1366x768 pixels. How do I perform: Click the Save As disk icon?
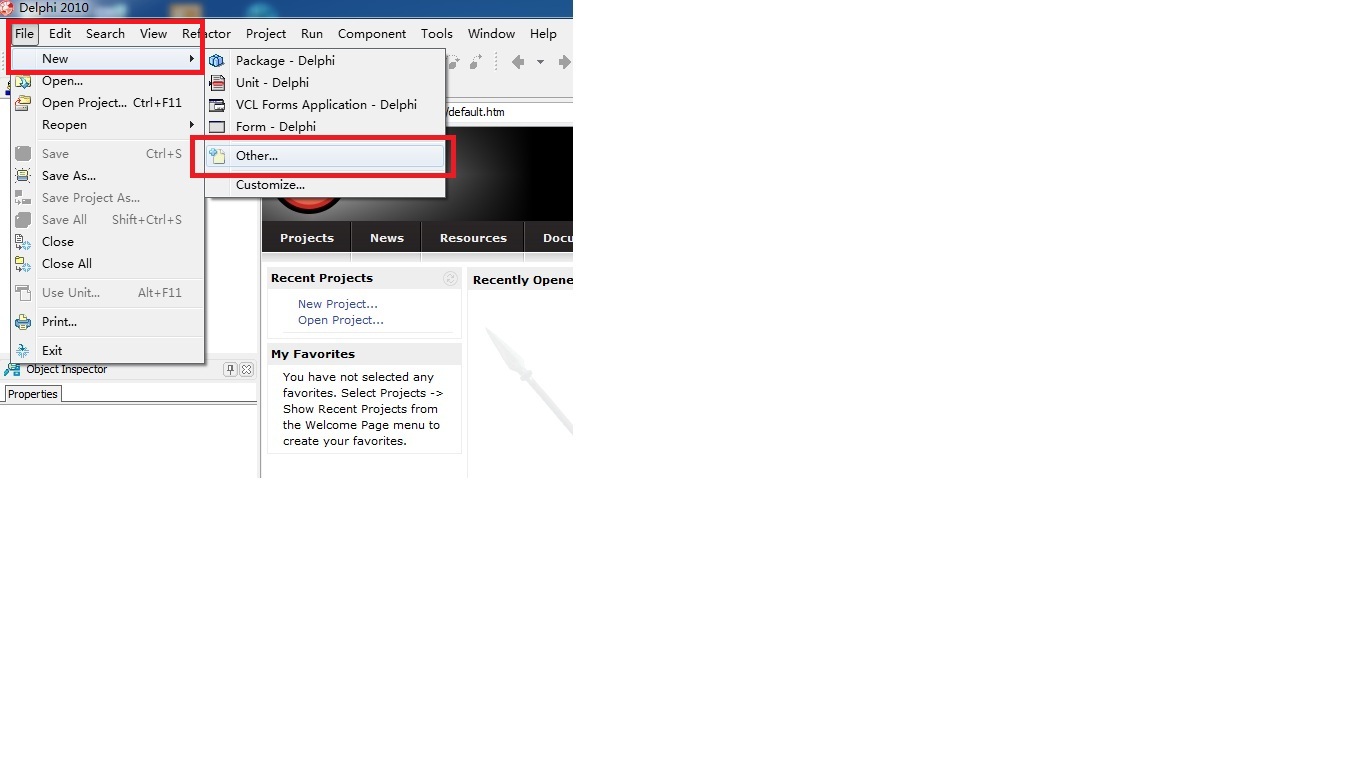pos(23,176)
